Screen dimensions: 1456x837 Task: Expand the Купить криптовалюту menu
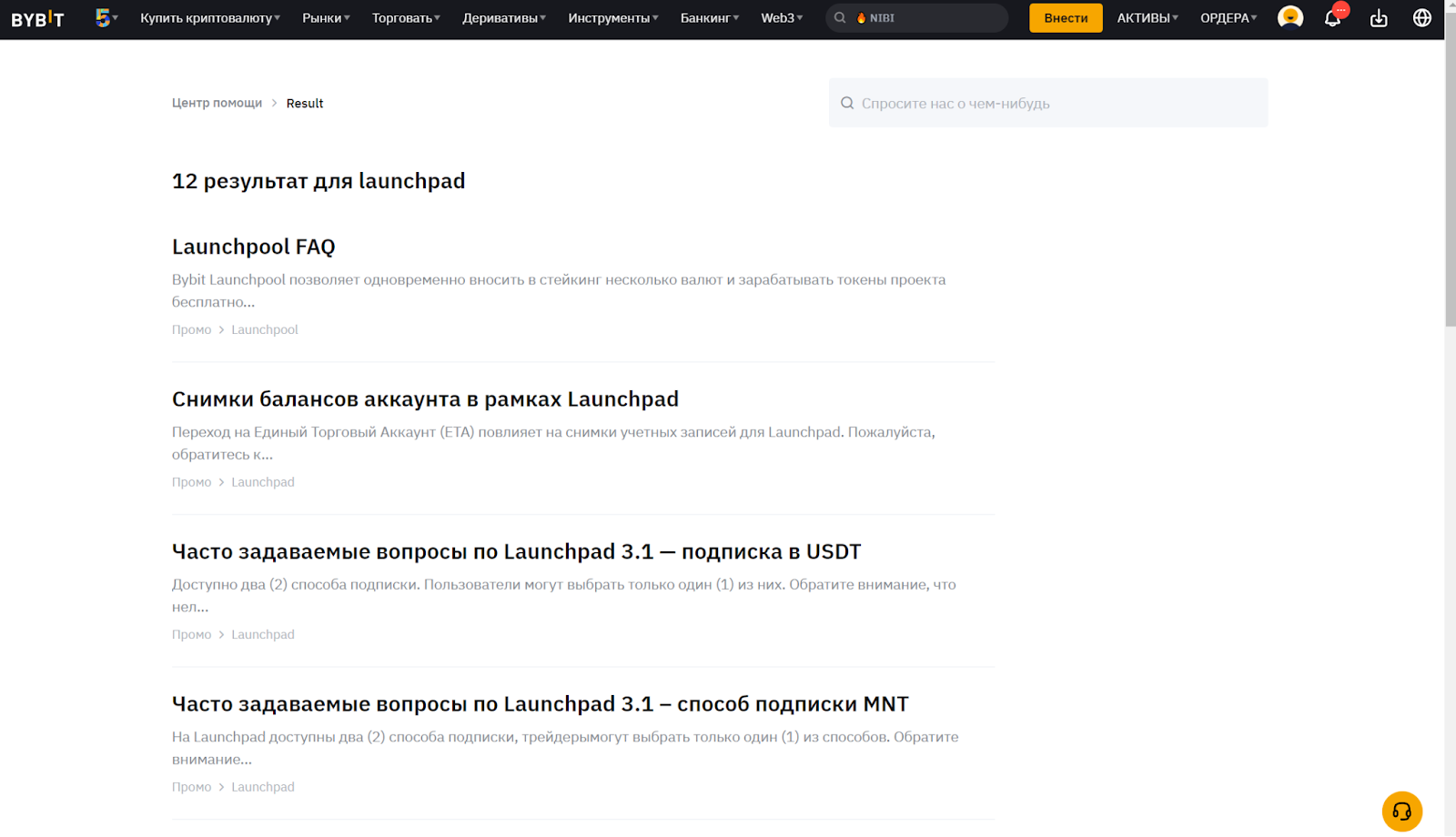pyautogui.click(x=210, y=17)
